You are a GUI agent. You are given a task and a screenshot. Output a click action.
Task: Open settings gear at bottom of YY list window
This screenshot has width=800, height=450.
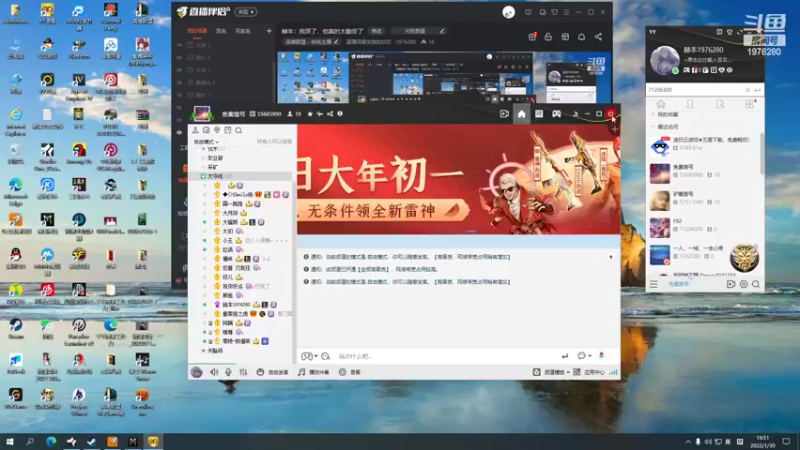(743, 284)
